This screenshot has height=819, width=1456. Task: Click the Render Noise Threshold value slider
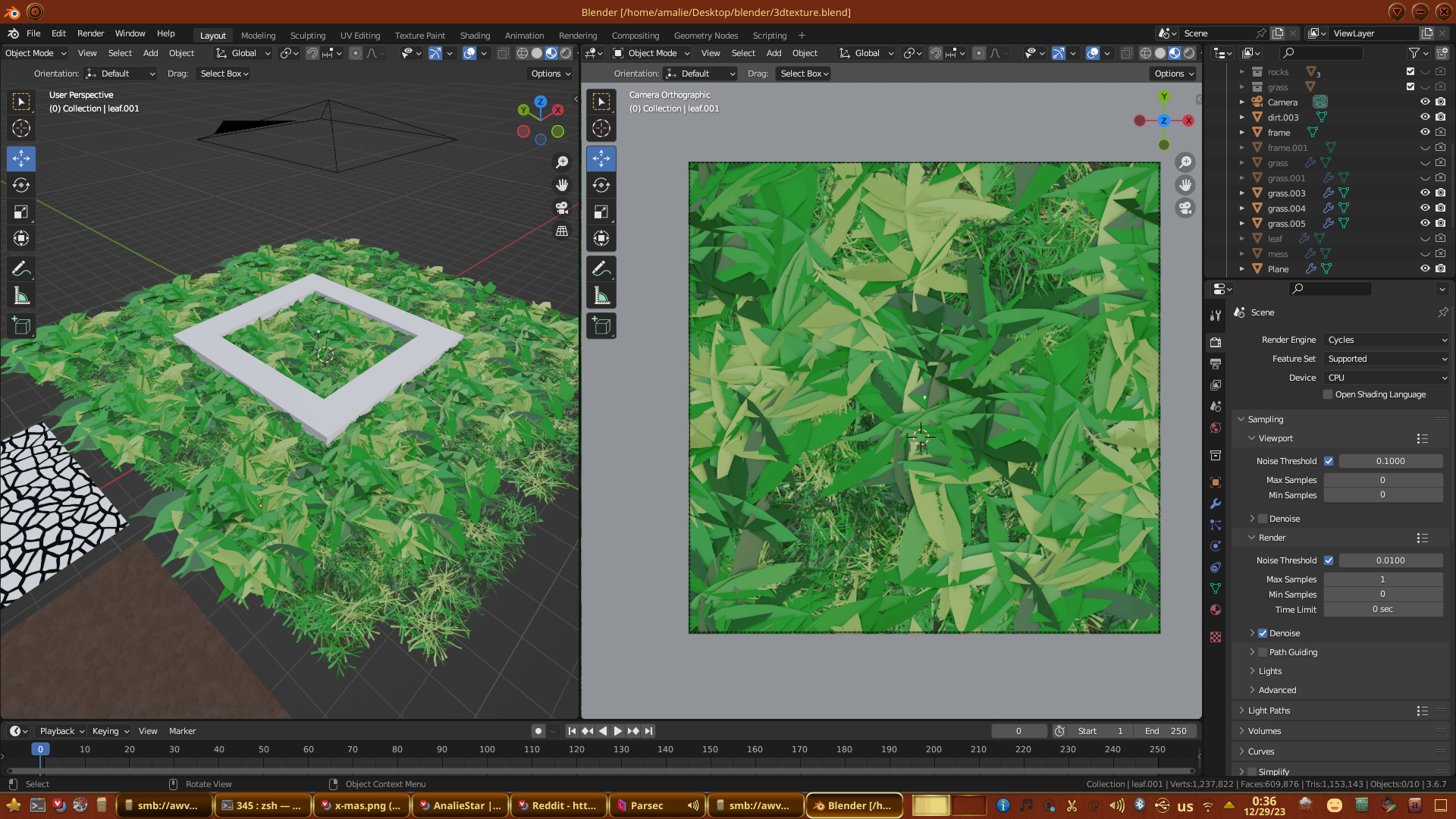(1390, 560)
